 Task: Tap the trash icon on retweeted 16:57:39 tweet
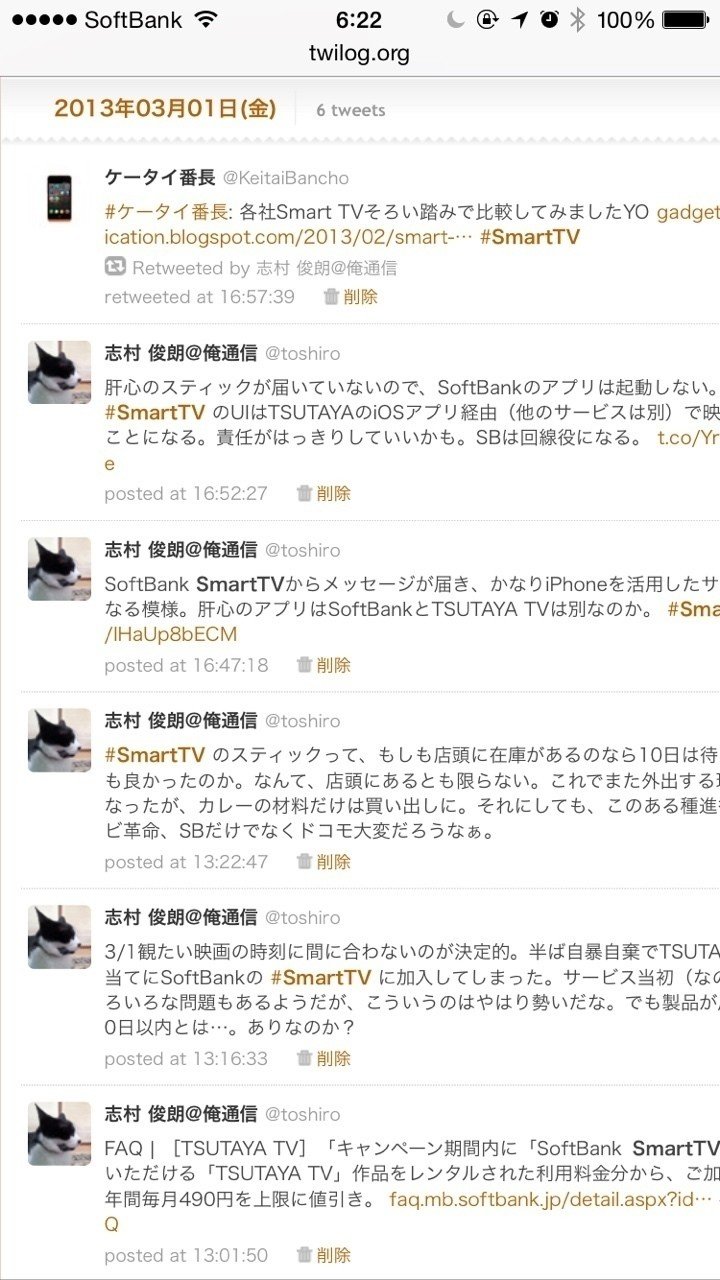(331, 296)
